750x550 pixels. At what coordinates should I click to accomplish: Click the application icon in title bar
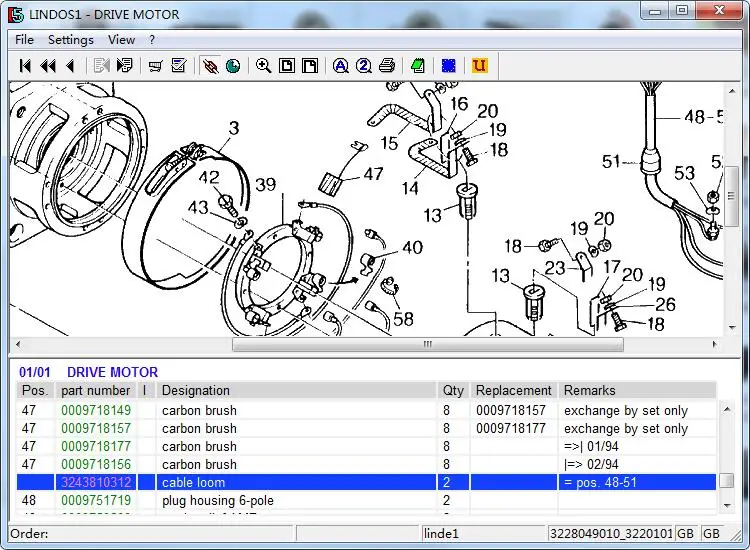pos(16,14)
